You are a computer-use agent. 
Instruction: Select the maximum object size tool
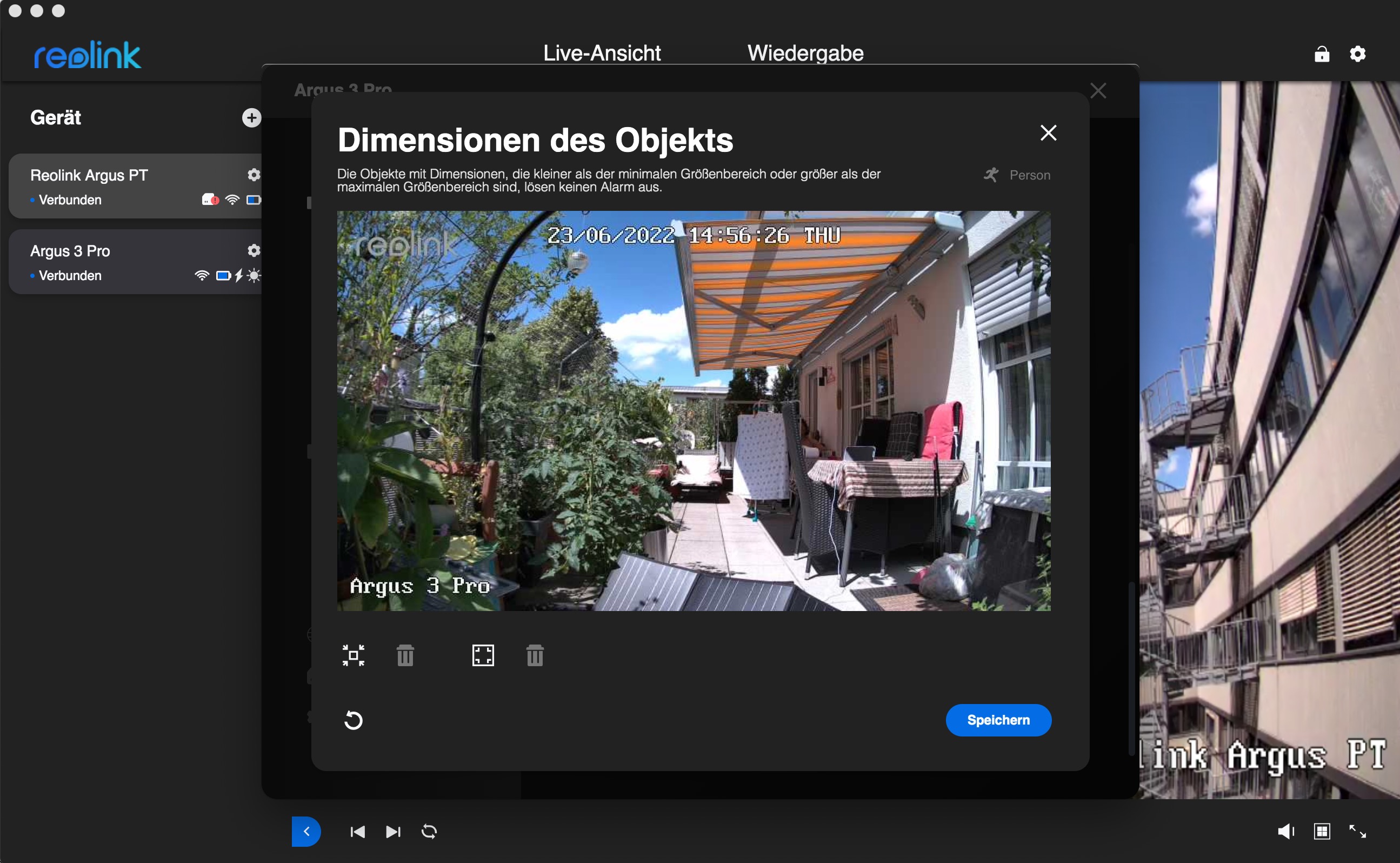coord(483,655)
